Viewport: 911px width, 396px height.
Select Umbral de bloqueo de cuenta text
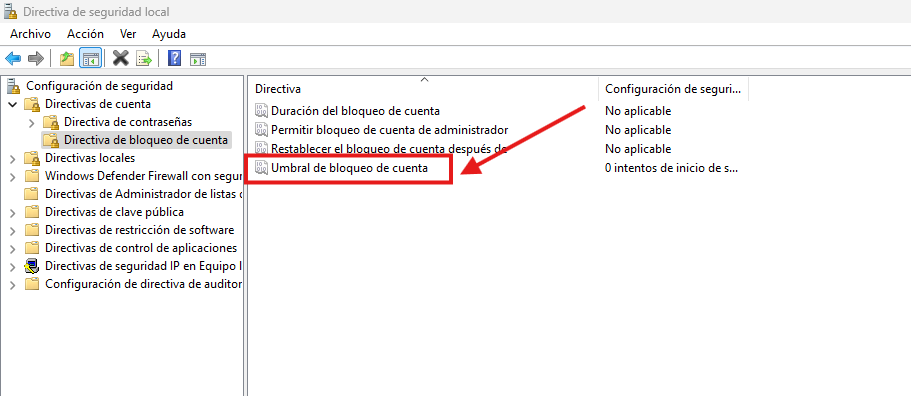[349, 168]
